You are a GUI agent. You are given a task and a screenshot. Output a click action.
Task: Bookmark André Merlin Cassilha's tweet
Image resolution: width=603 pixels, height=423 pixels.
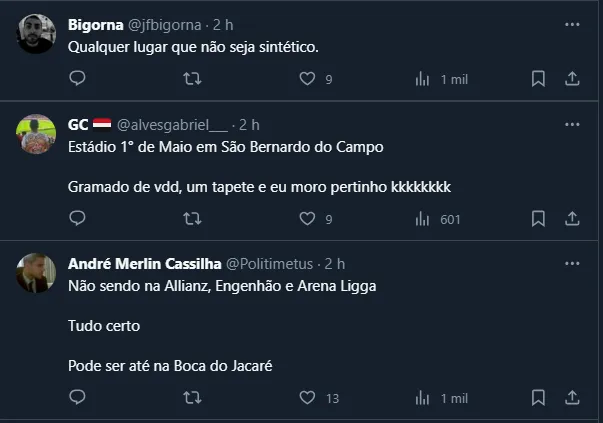[538, 398]
